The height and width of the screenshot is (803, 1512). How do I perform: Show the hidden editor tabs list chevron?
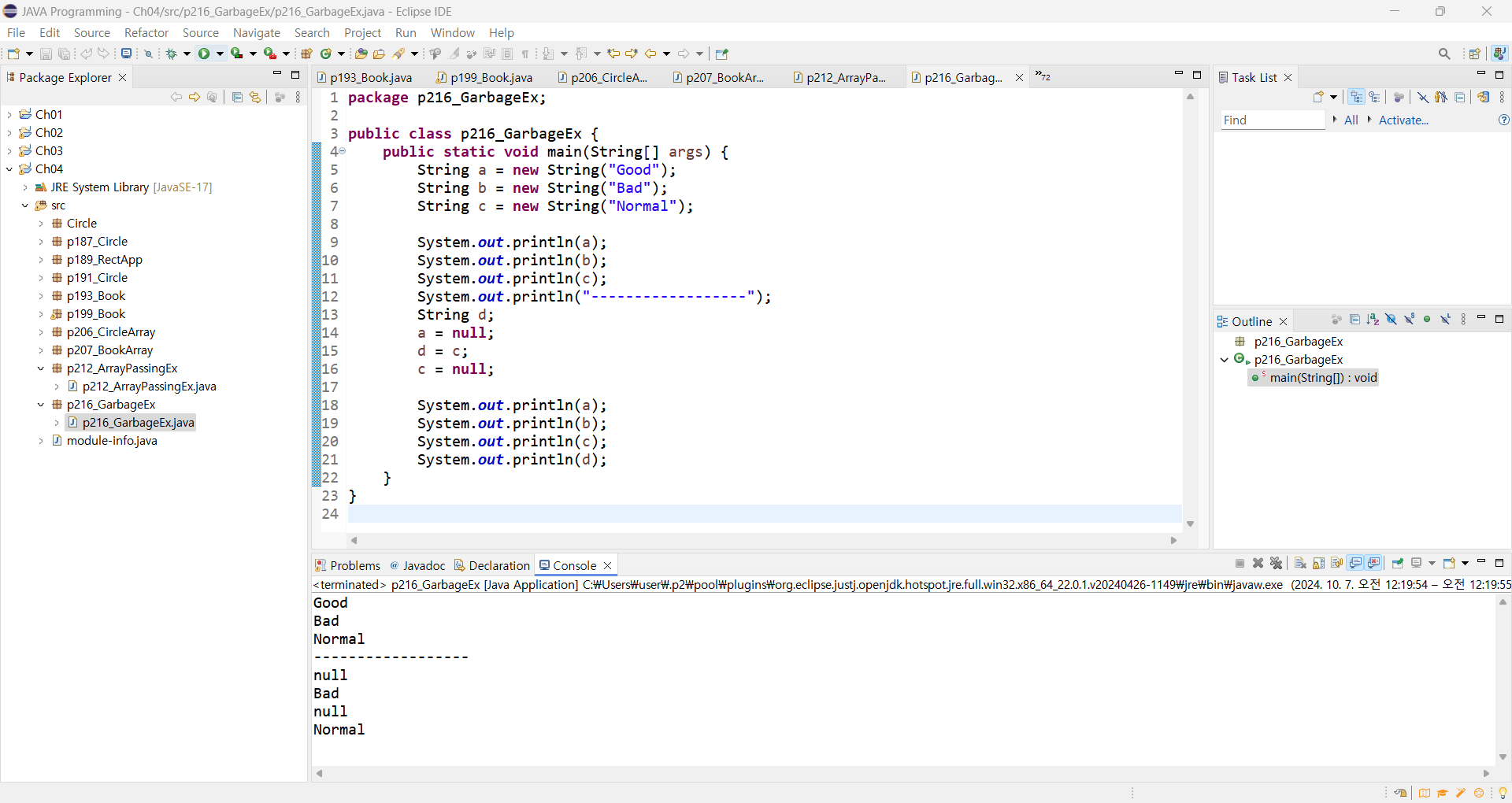tap(1043, 76)
